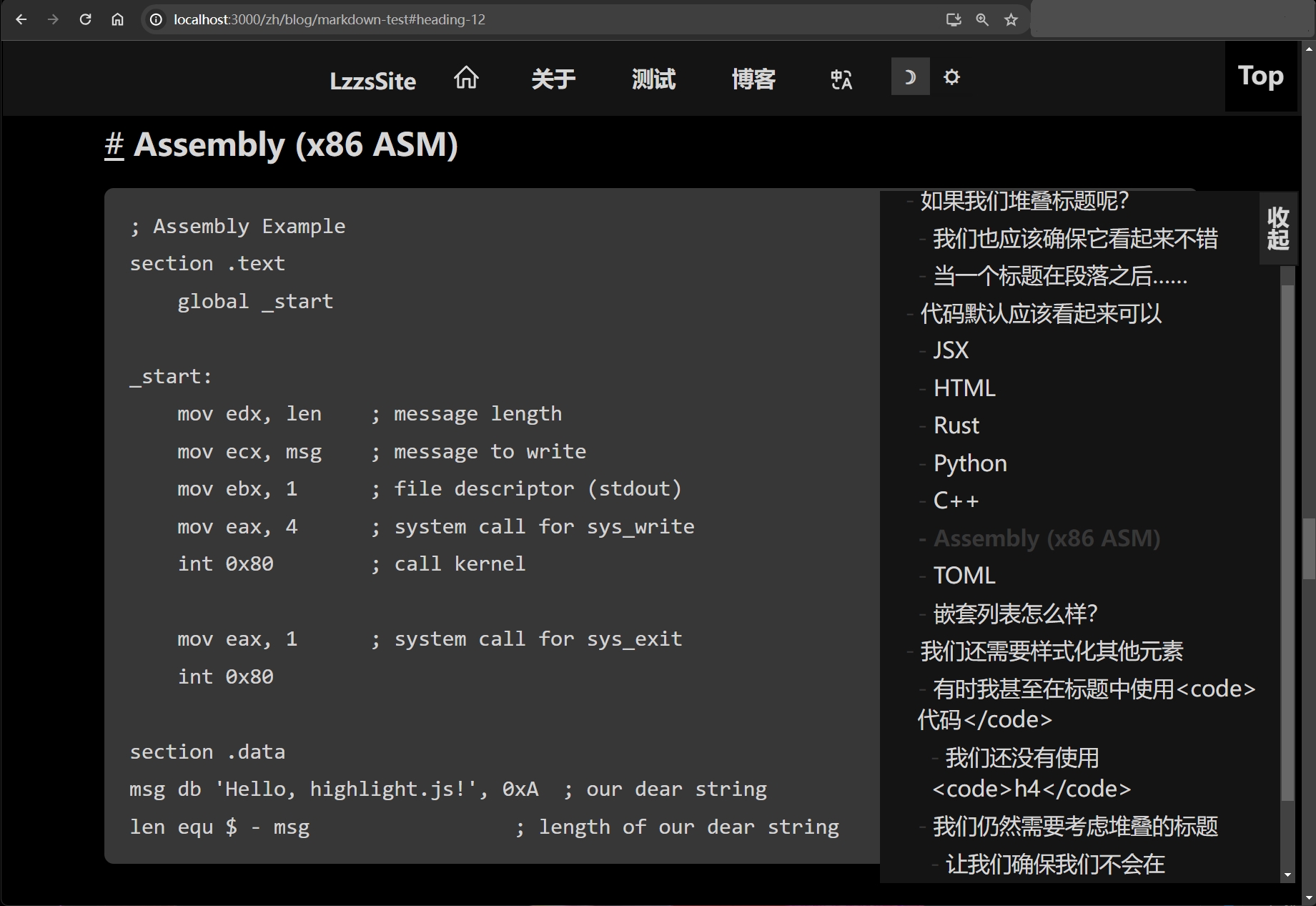Jump to page top with Top button

tap(1261, 76)
